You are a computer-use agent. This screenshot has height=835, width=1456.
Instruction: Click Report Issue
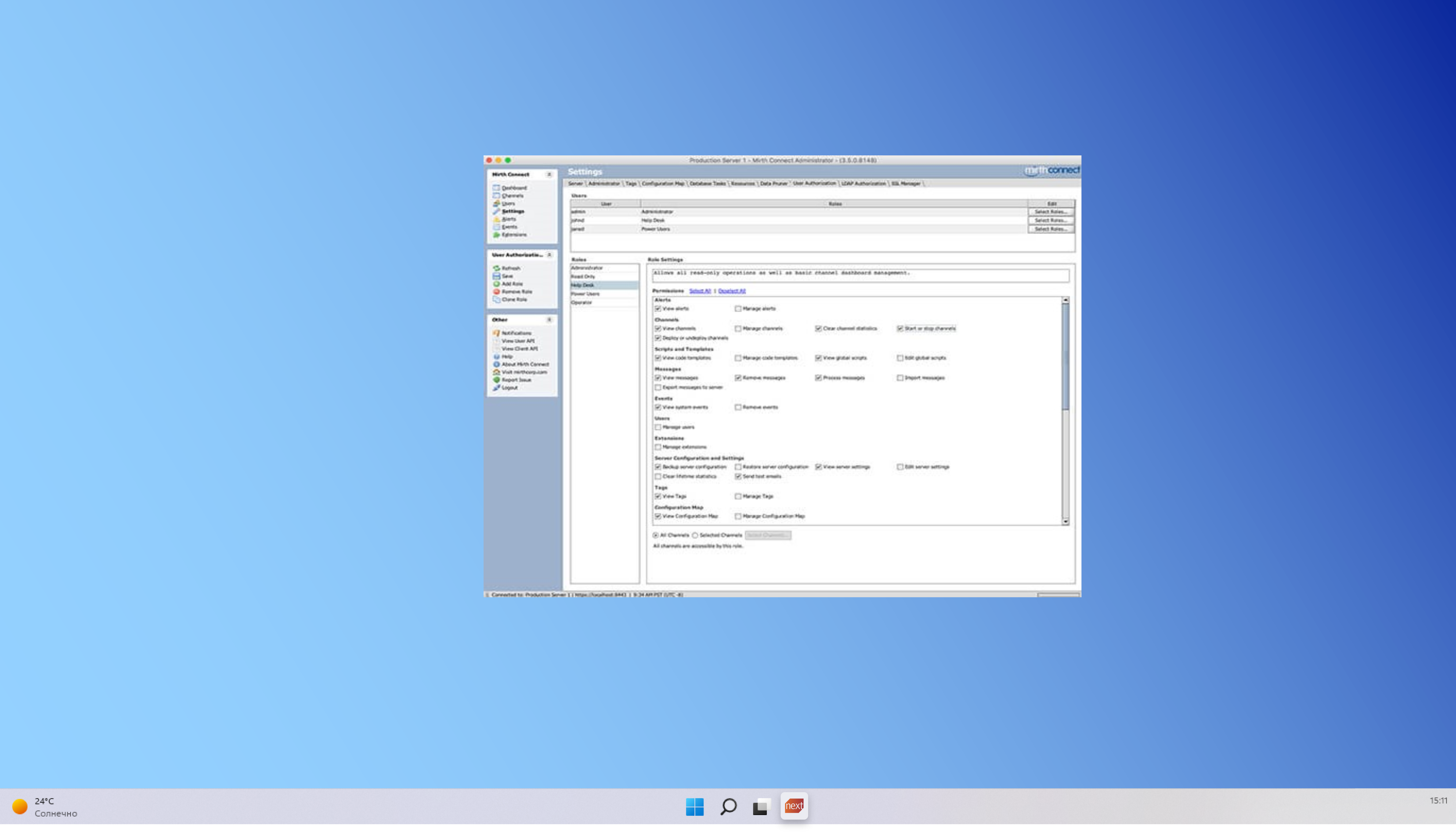[x=512, y=380]
